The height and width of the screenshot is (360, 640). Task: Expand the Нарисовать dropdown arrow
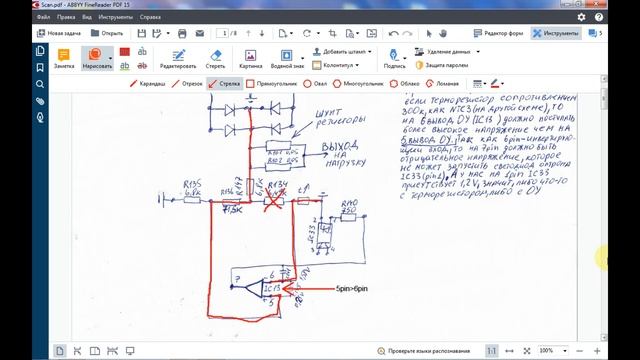111,58
